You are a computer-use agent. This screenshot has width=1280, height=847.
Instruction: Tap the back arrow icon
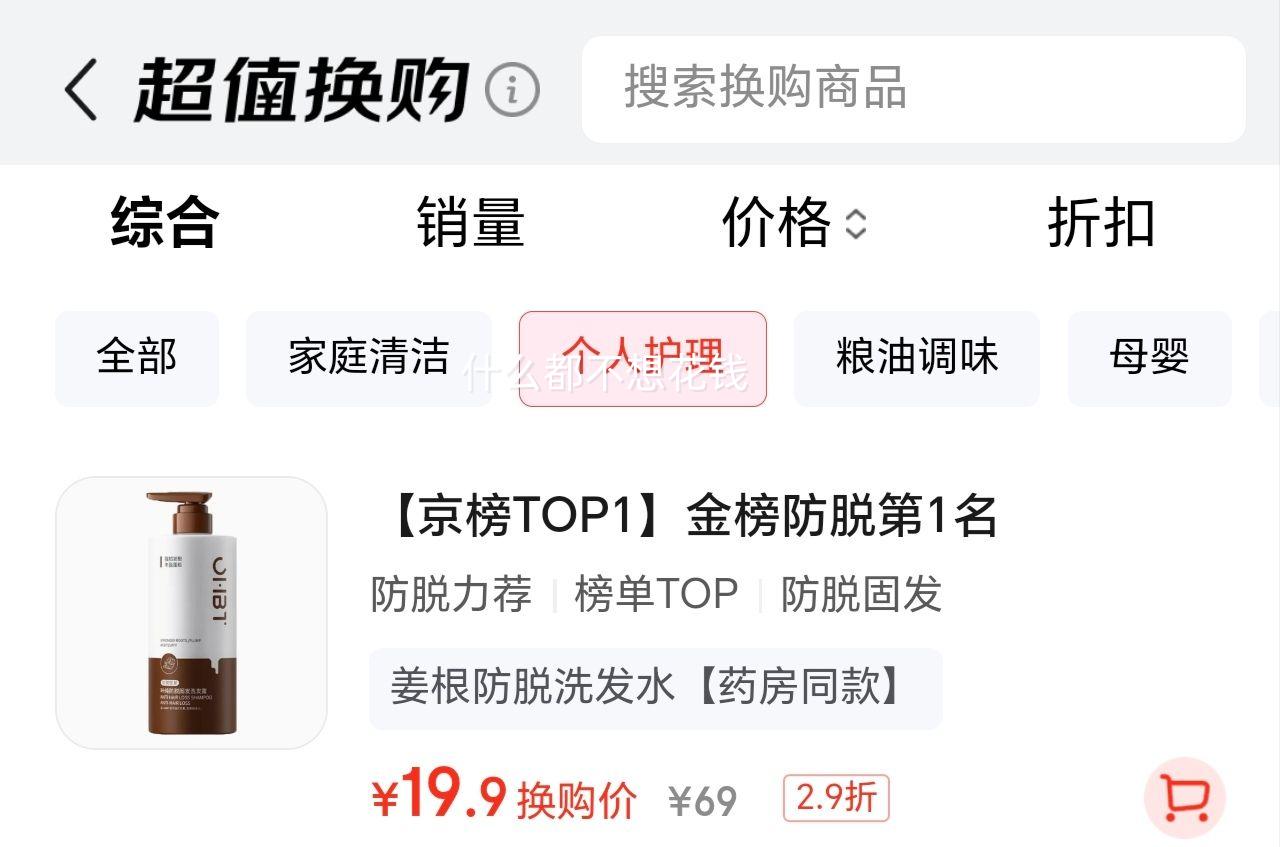[x=82, y=89]
